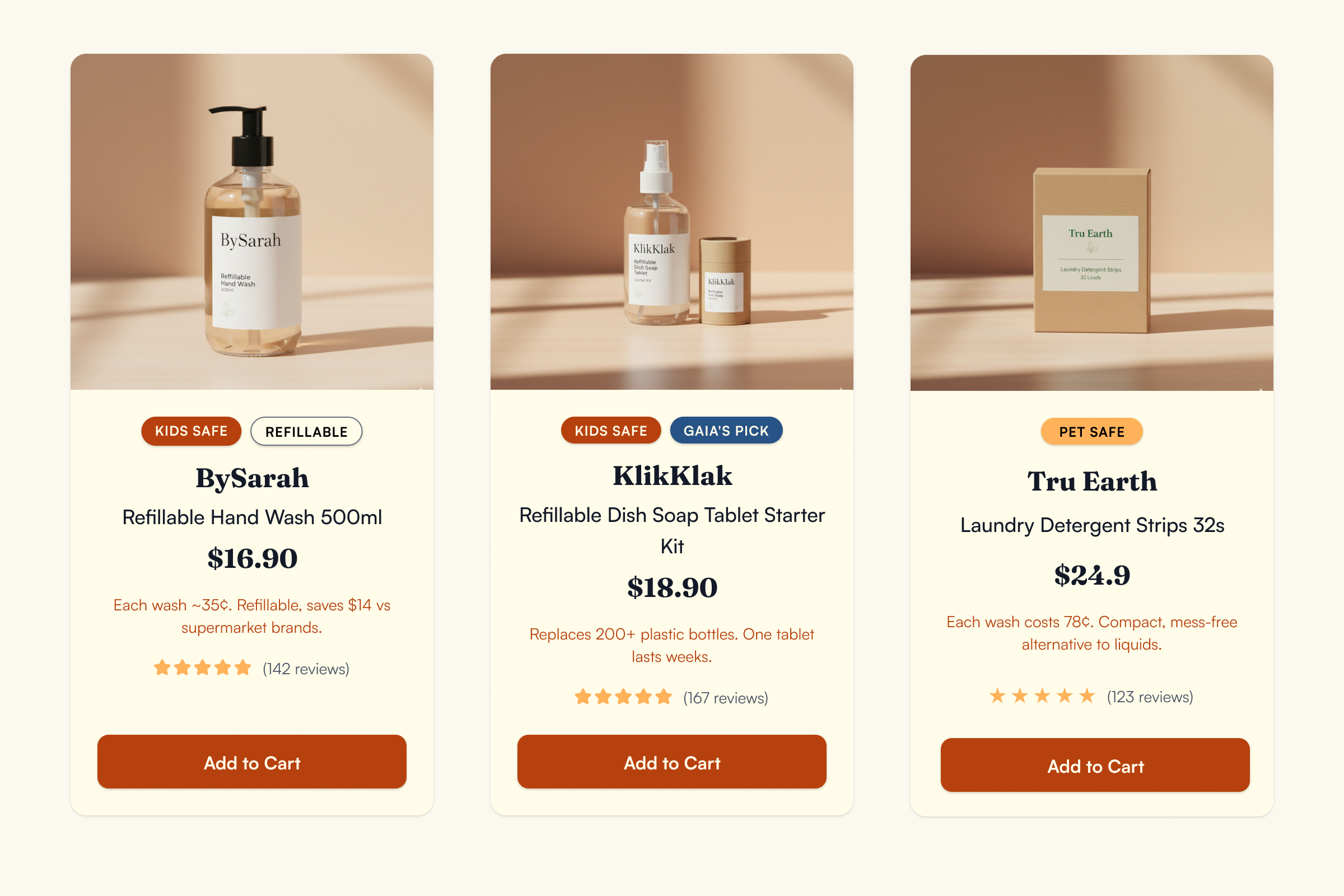The image size is (1344, 896).
Task: Select the Pet Safe yellow badge
Action: click(x=1091, y=431)
